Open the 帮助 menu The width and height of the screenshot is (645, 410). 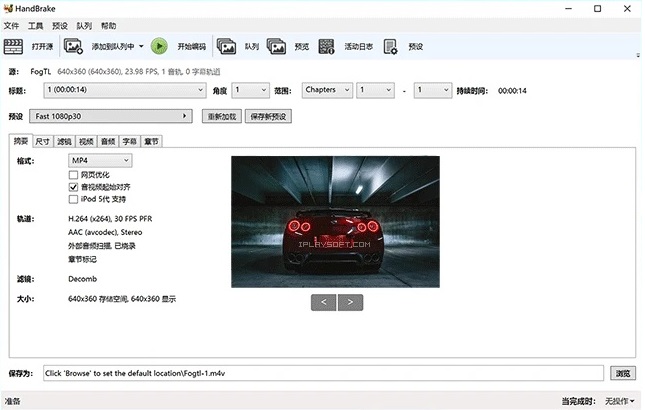109,26
